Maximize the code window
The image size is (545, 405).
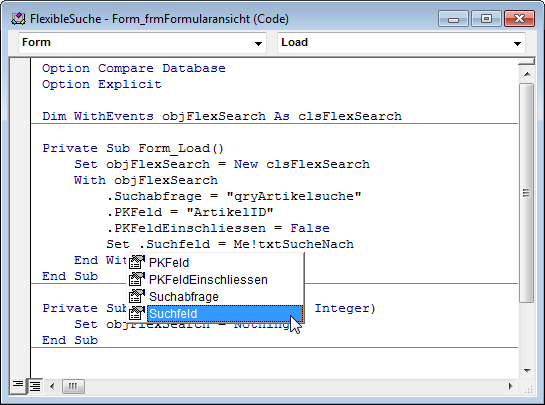pos(486,19)
